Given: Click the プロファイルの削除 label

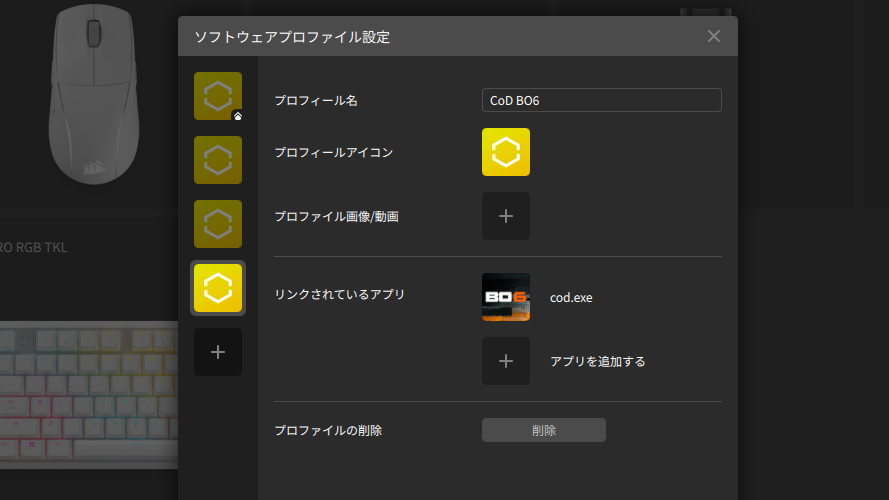Looking at the screenshot, I should [x=328, y=431].
